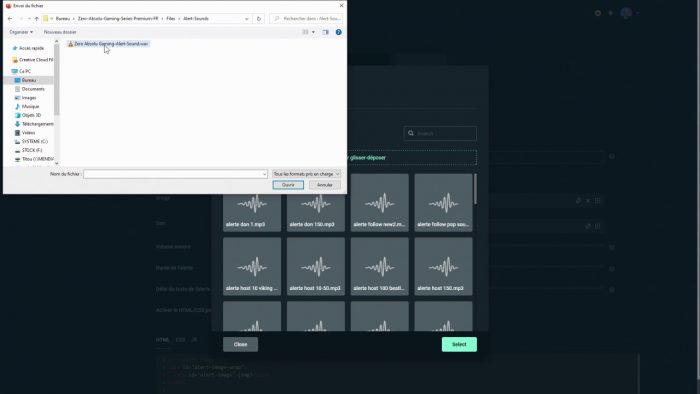Open the file dialog help

click(338, 32)
